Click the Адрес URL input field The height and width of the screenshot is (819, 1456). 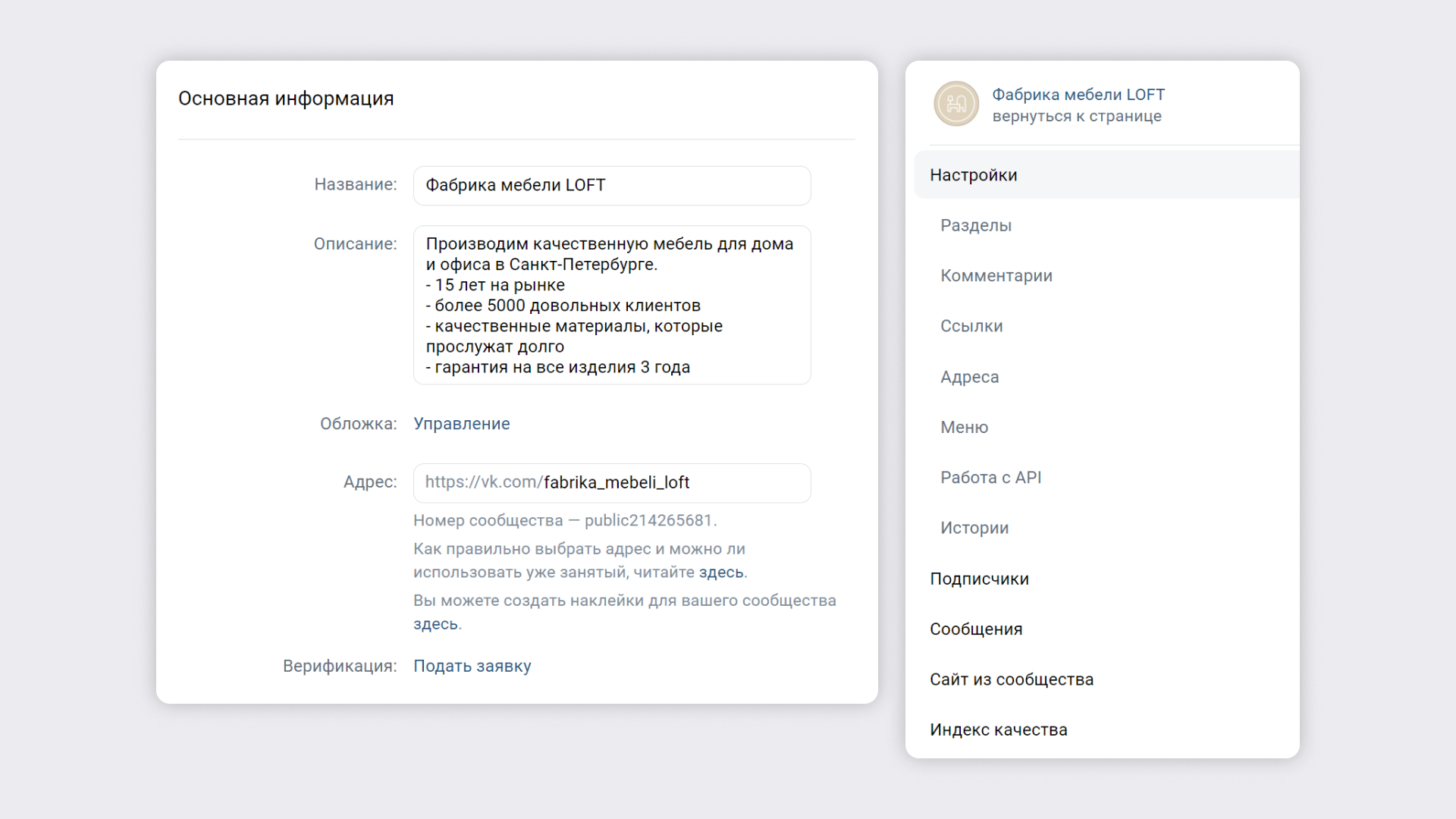pyautogui.click(x=612, y=483)
